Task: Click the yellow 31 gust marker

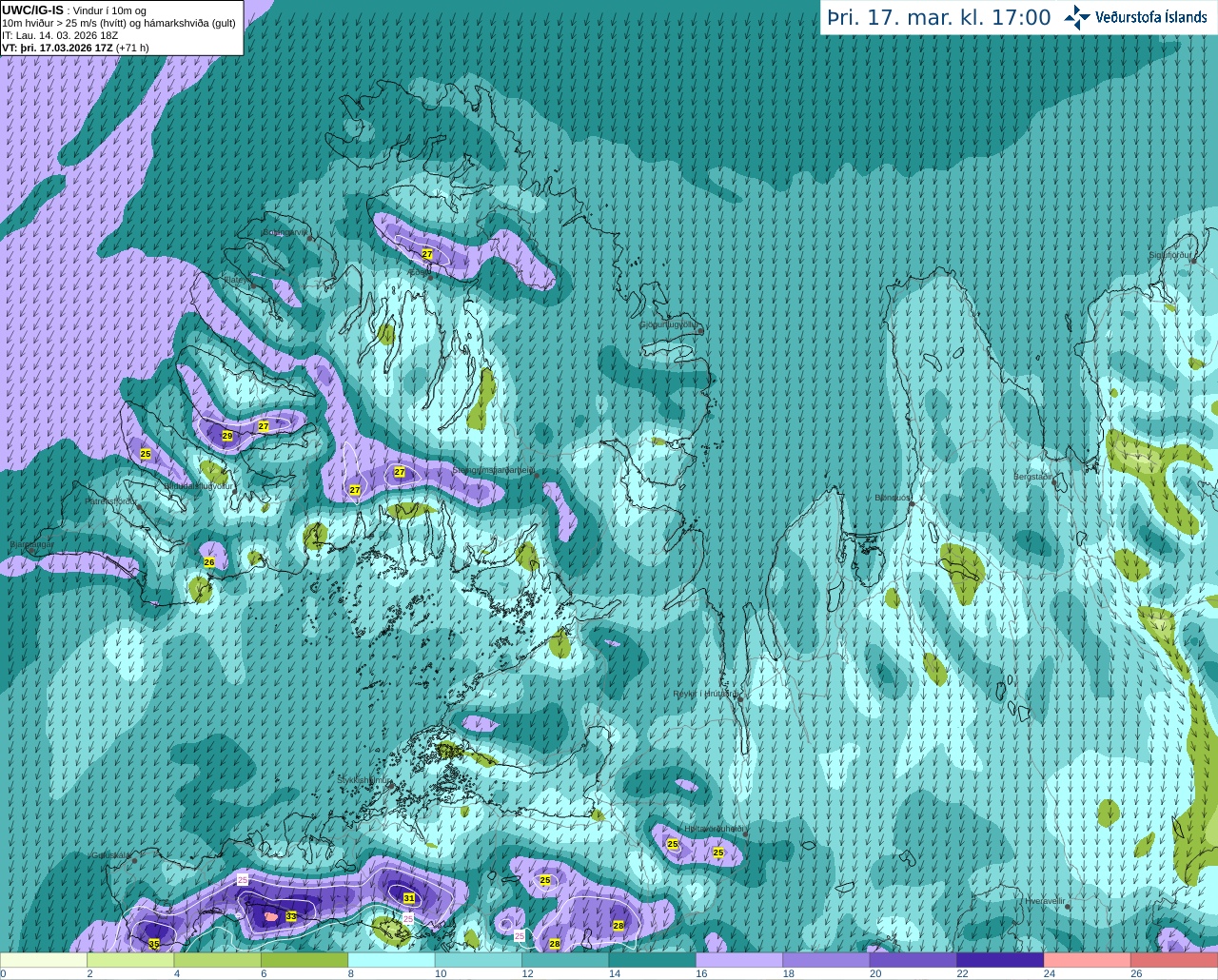Action: [409, 898]
